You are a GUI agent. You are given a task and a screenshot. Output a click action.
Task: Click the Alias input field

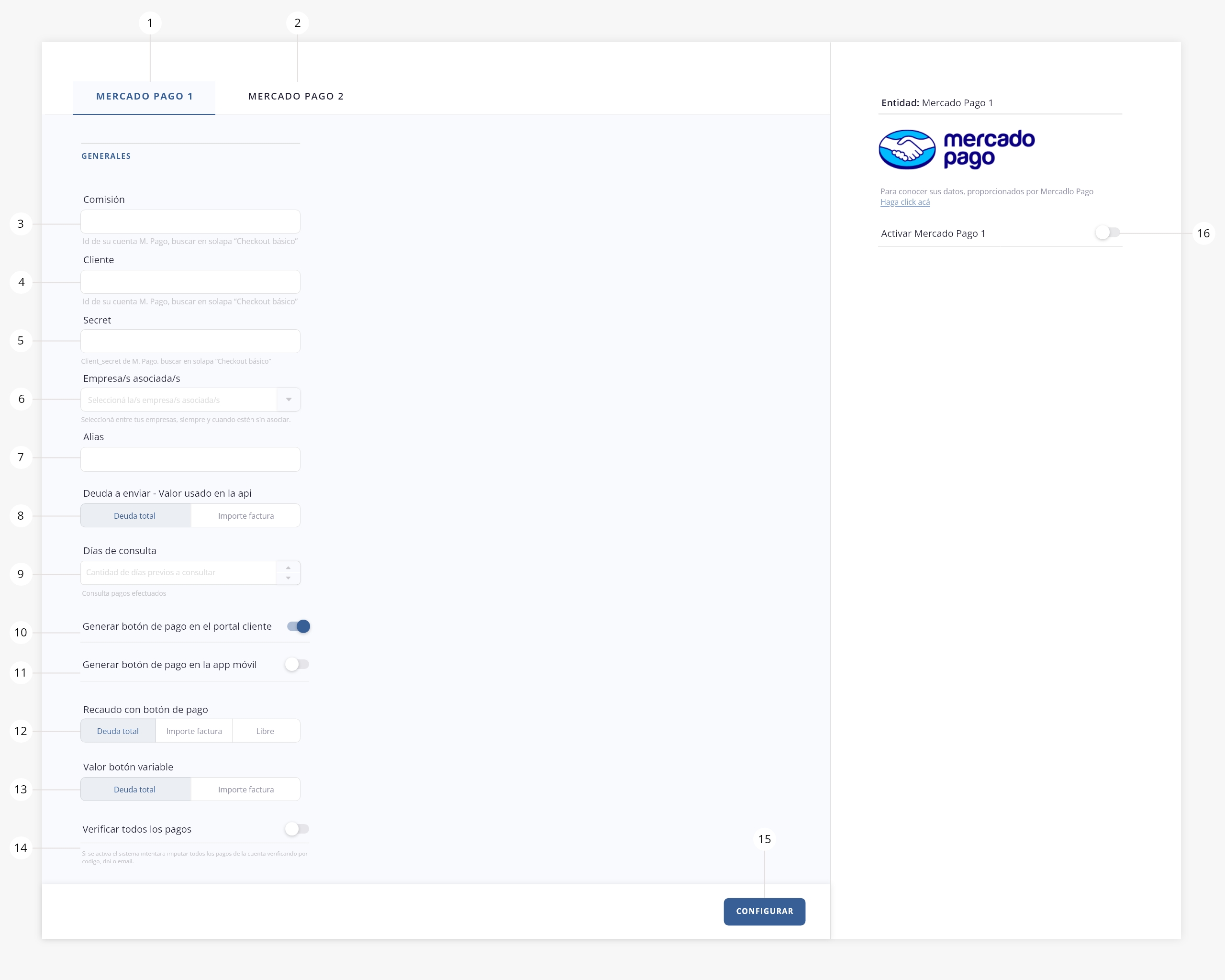[190, 459]
